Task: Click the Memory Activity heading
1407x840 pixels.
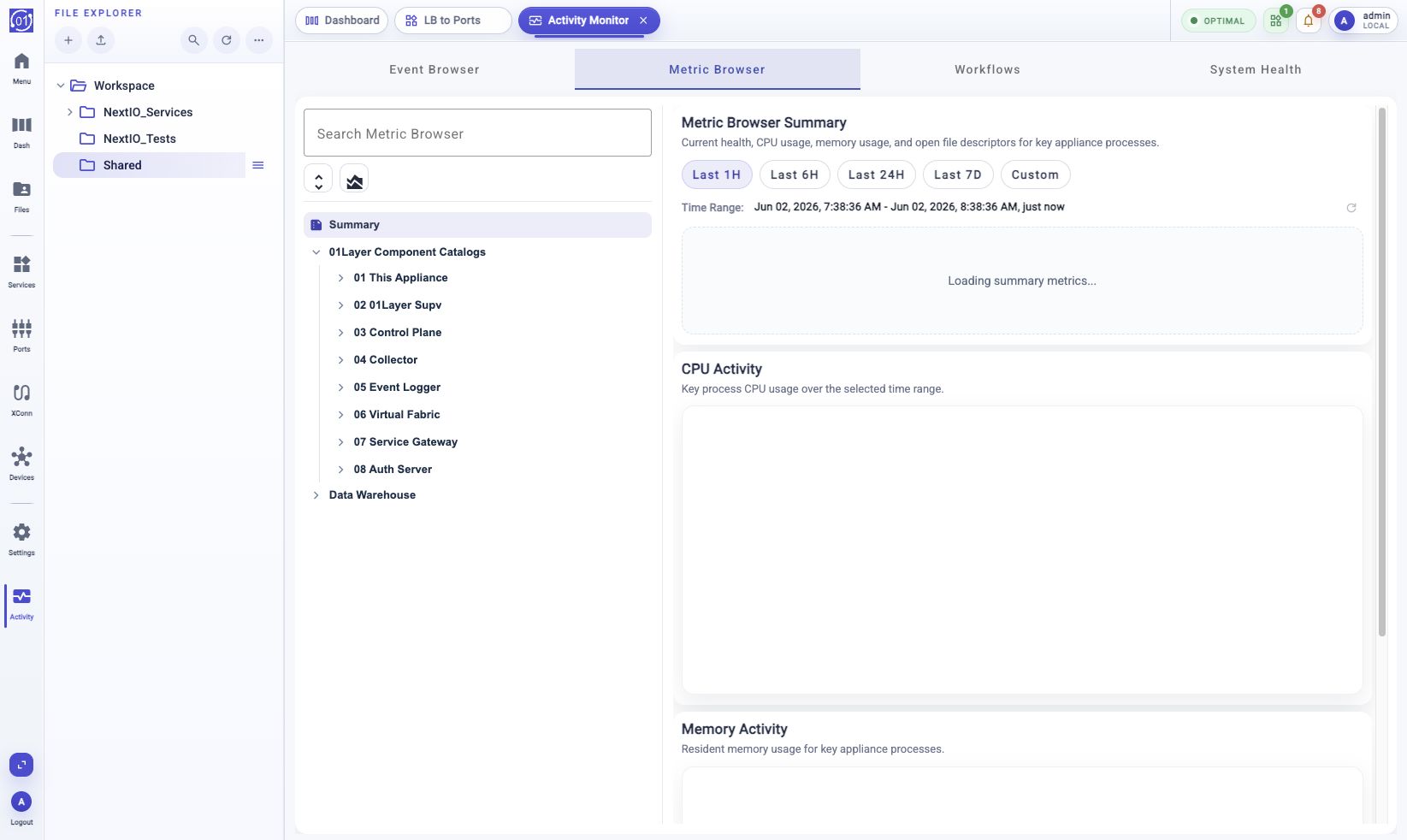Action: pos(735,730)
